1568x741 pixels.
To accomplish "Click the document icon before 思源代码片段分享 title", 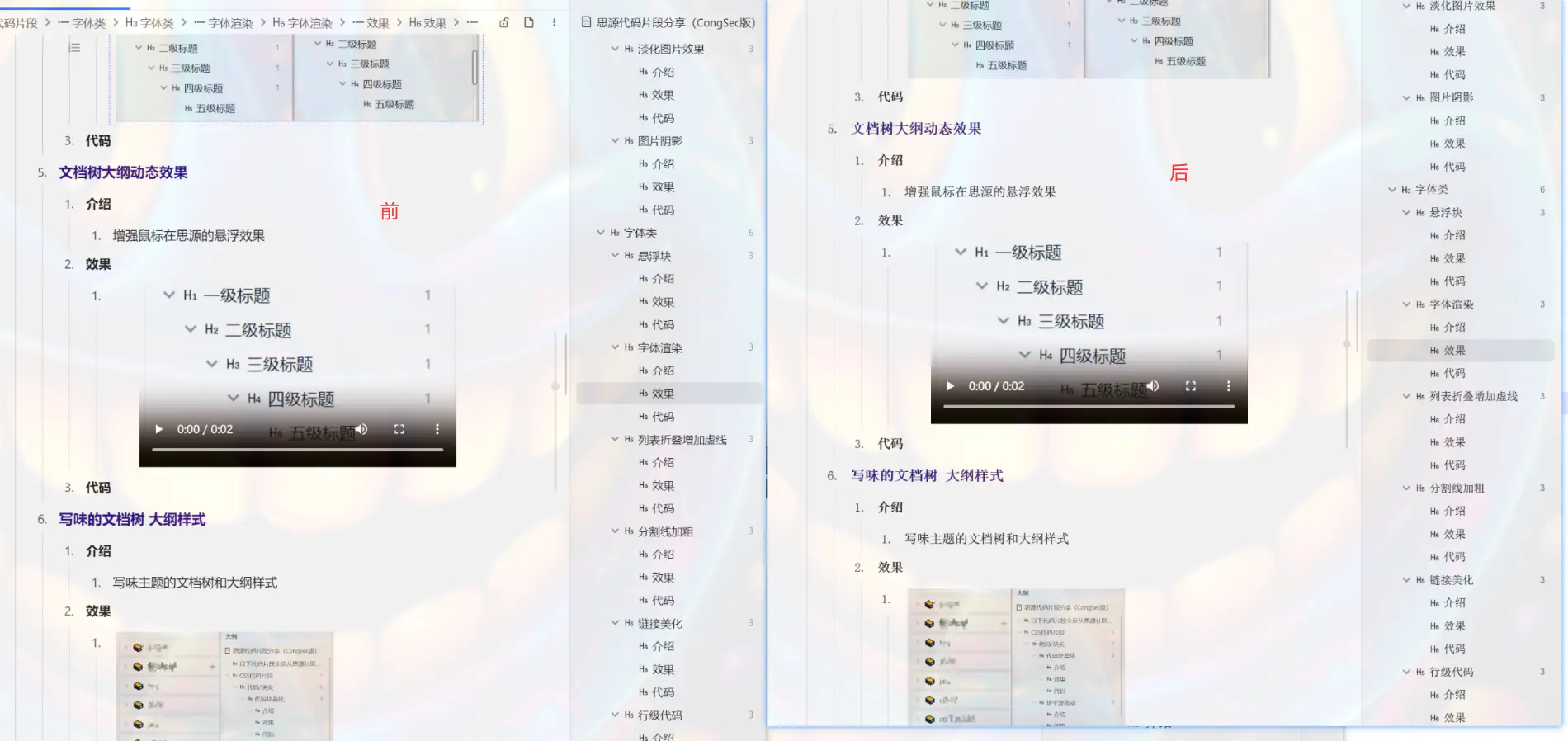I will coord(586,22).
